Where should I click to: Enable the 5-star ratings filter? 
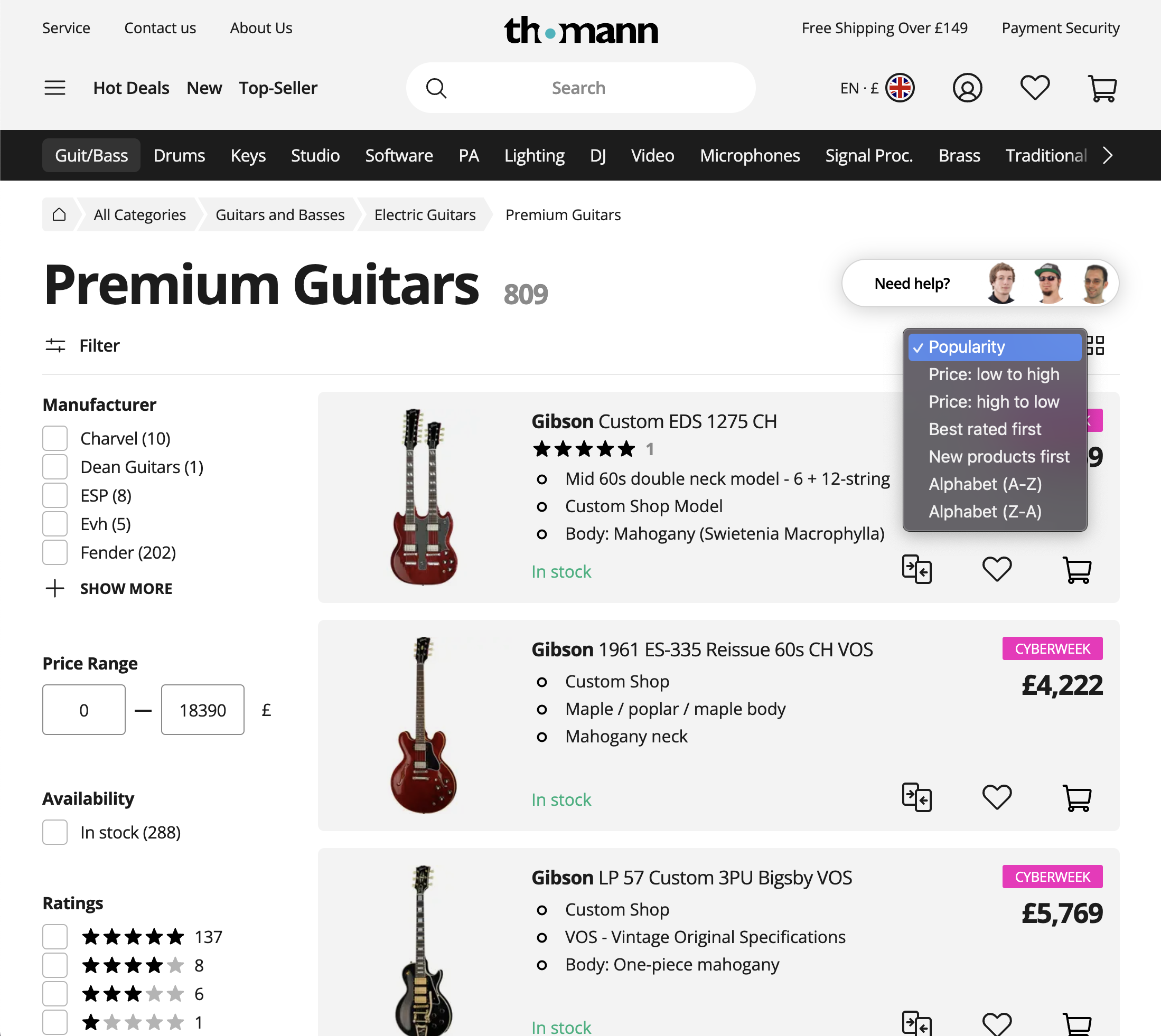coord(54,936)
